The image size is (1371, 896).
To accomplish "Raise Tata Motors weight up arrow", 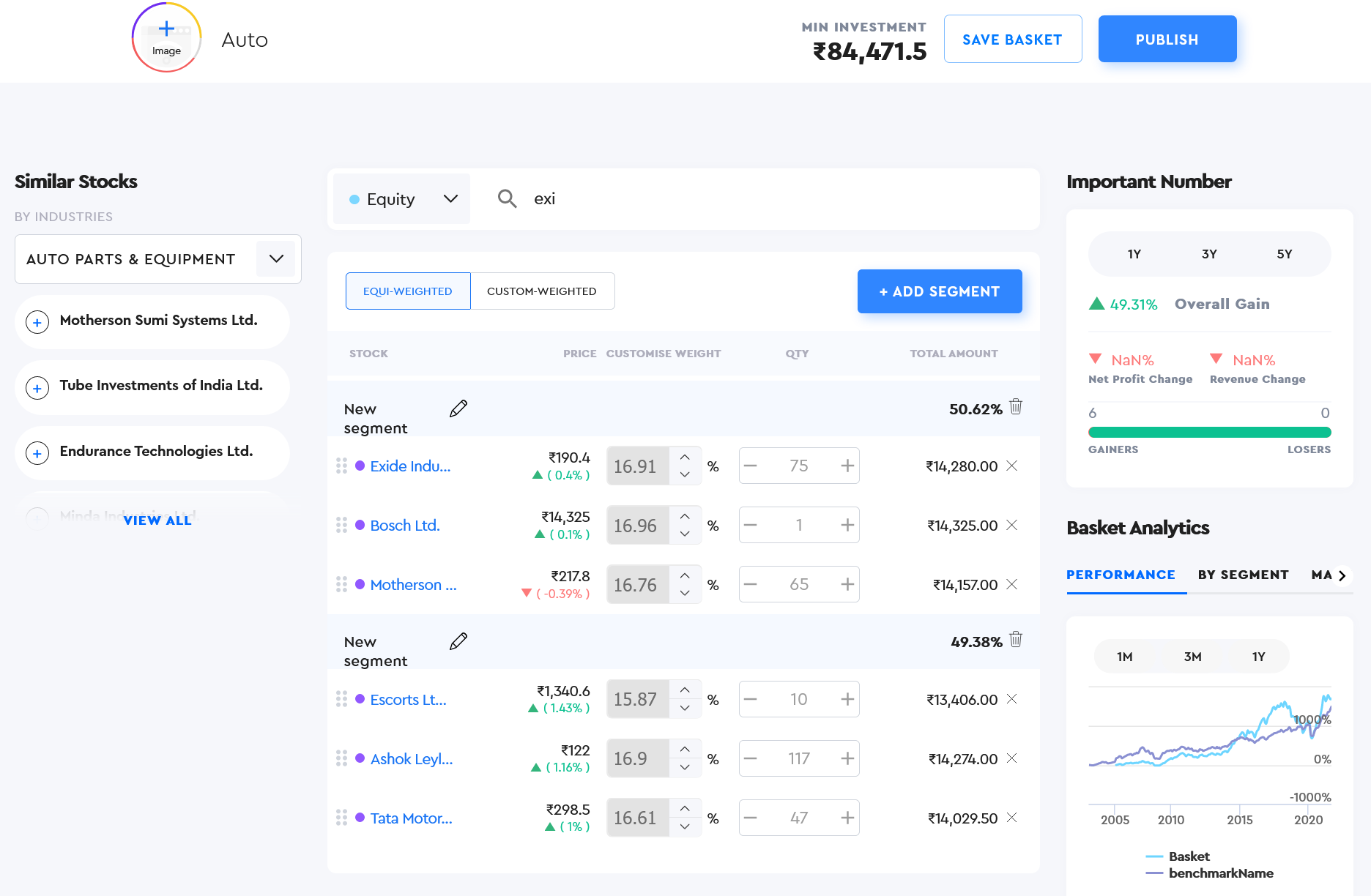I will [x=685, y=809].
